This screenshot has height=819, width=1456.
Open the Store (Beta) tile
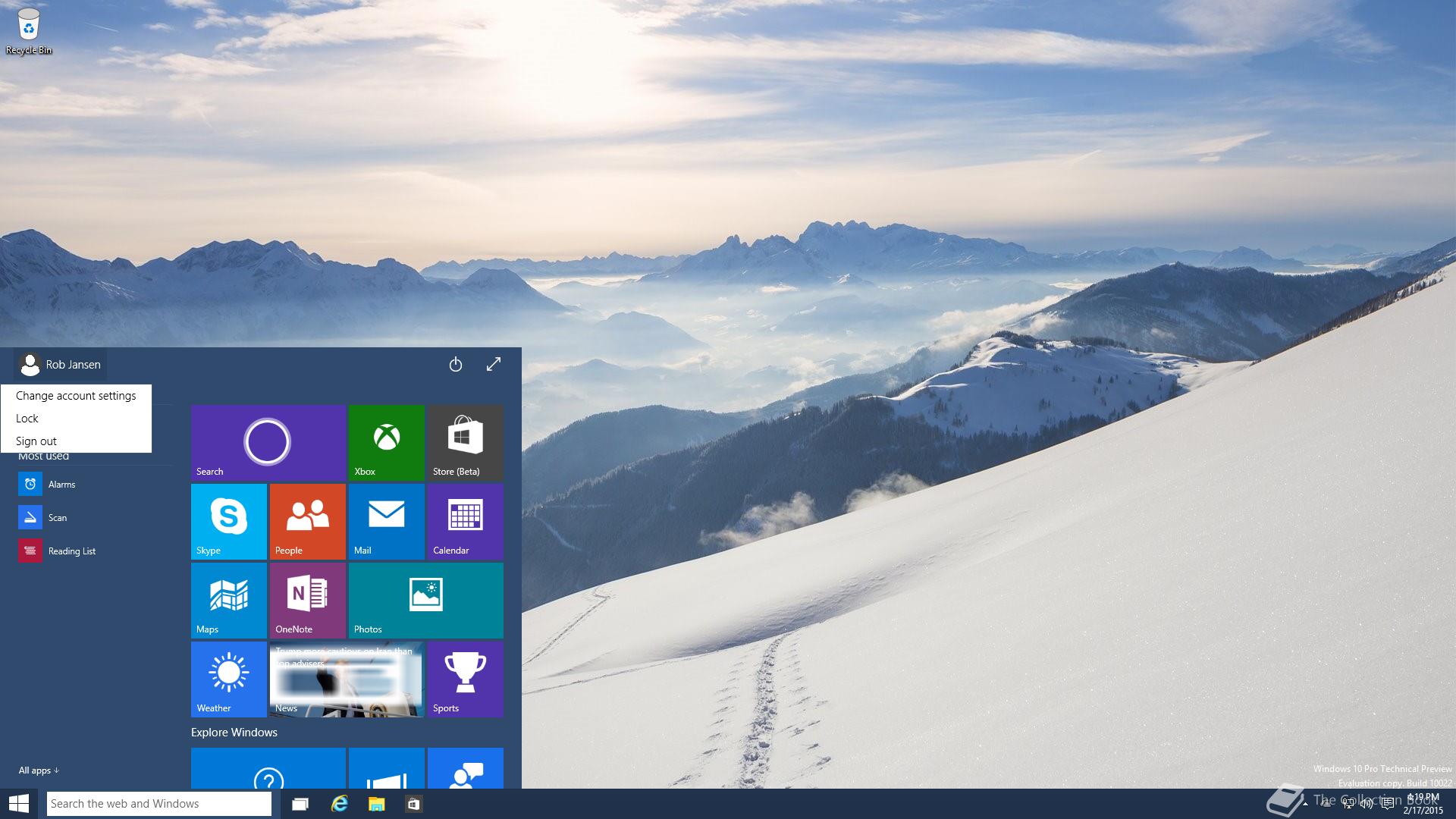[x=466, y=442]
